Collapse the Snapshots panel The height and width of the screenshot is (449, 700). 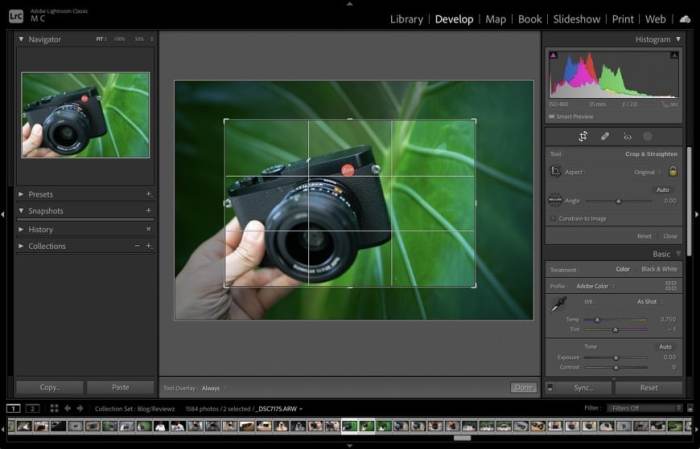(21, 211)
